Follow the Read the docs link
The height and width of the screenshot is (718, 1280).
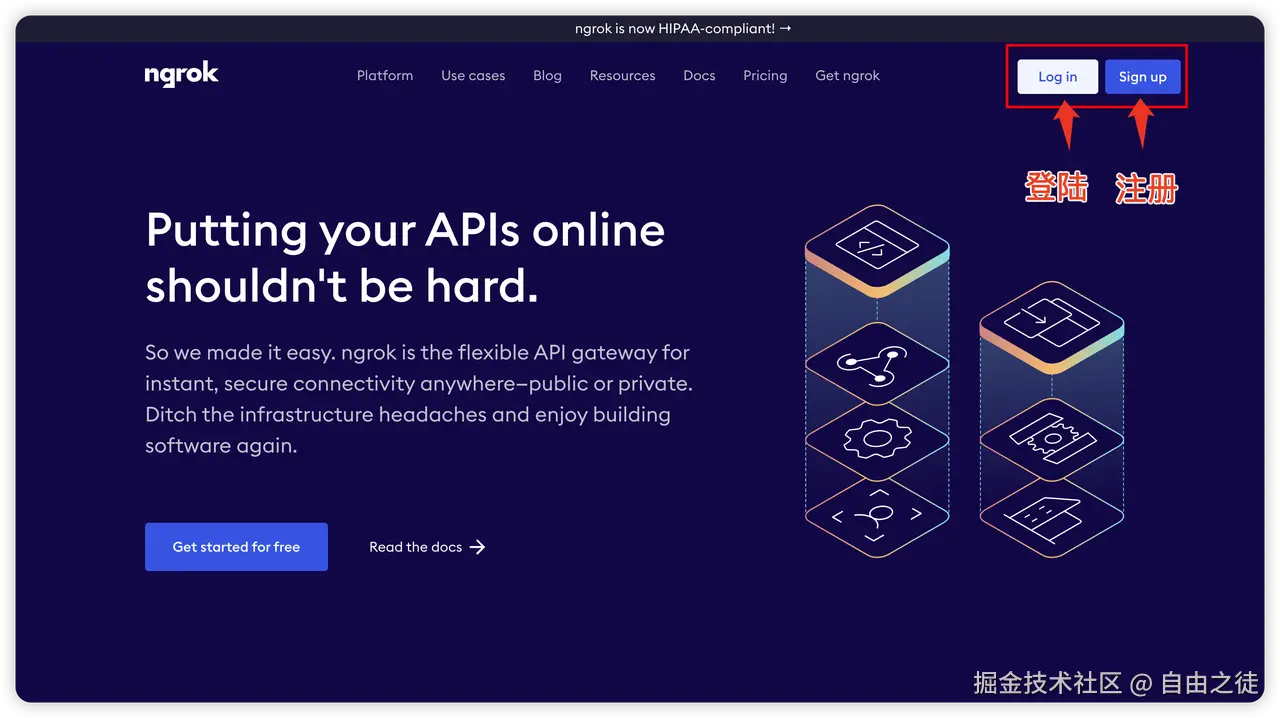point(427,547)
